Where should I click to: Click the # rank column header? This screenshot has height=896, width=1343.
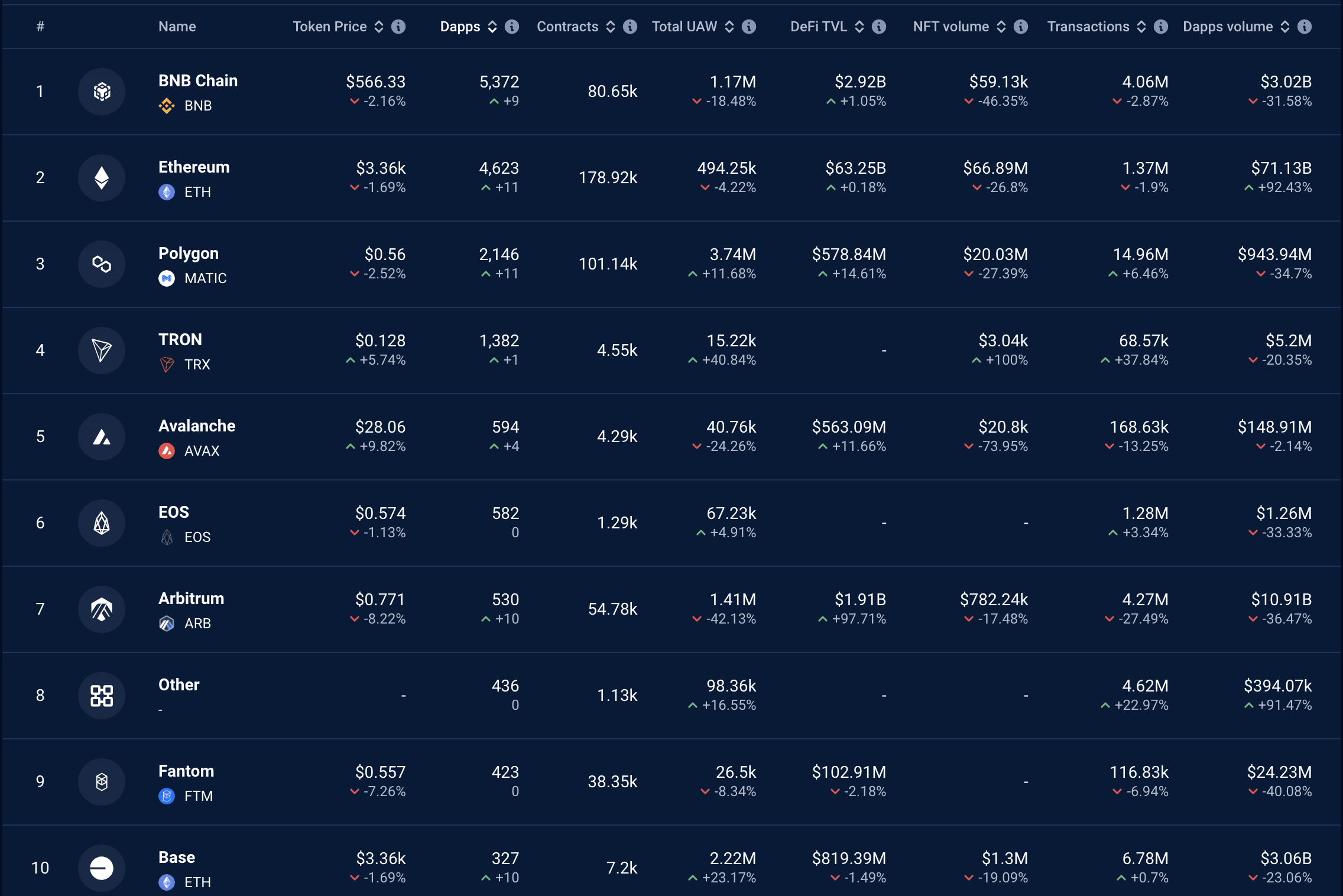tap(40, 27)
